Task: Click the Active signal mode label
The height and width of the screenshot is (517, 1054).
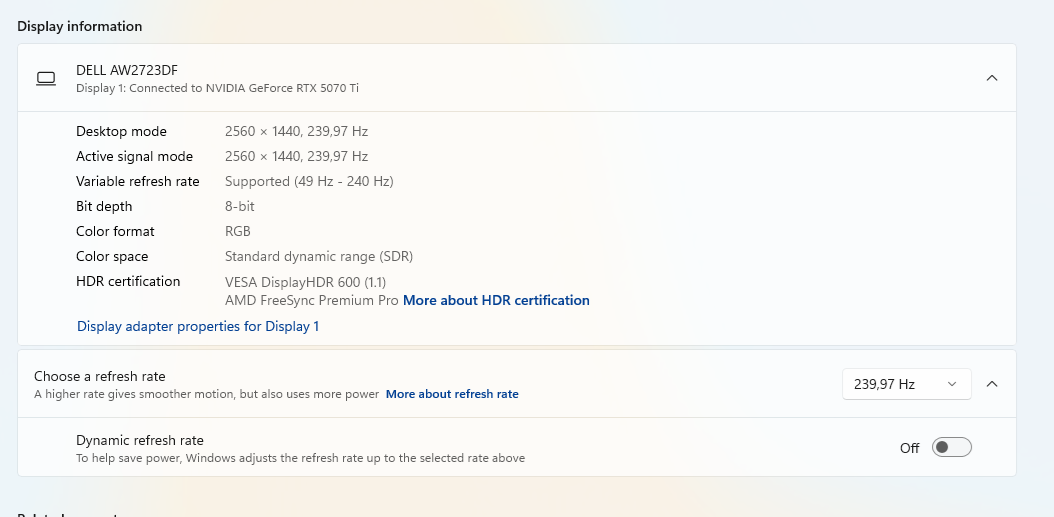Action: point(134,156)
